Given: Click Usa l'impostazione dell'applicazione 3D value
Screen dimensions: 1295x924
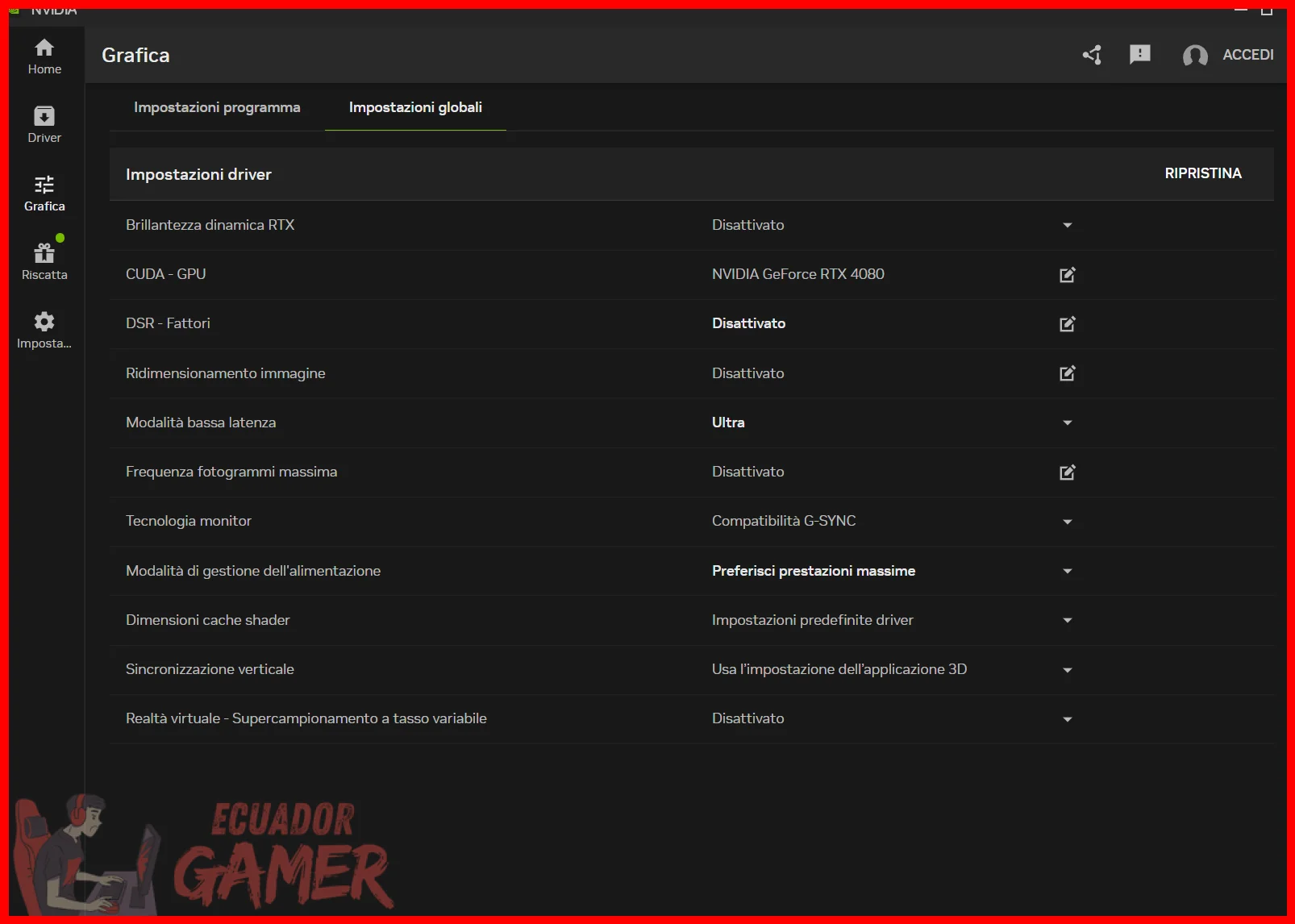Looking at the screenshot, I should [839, 669].
